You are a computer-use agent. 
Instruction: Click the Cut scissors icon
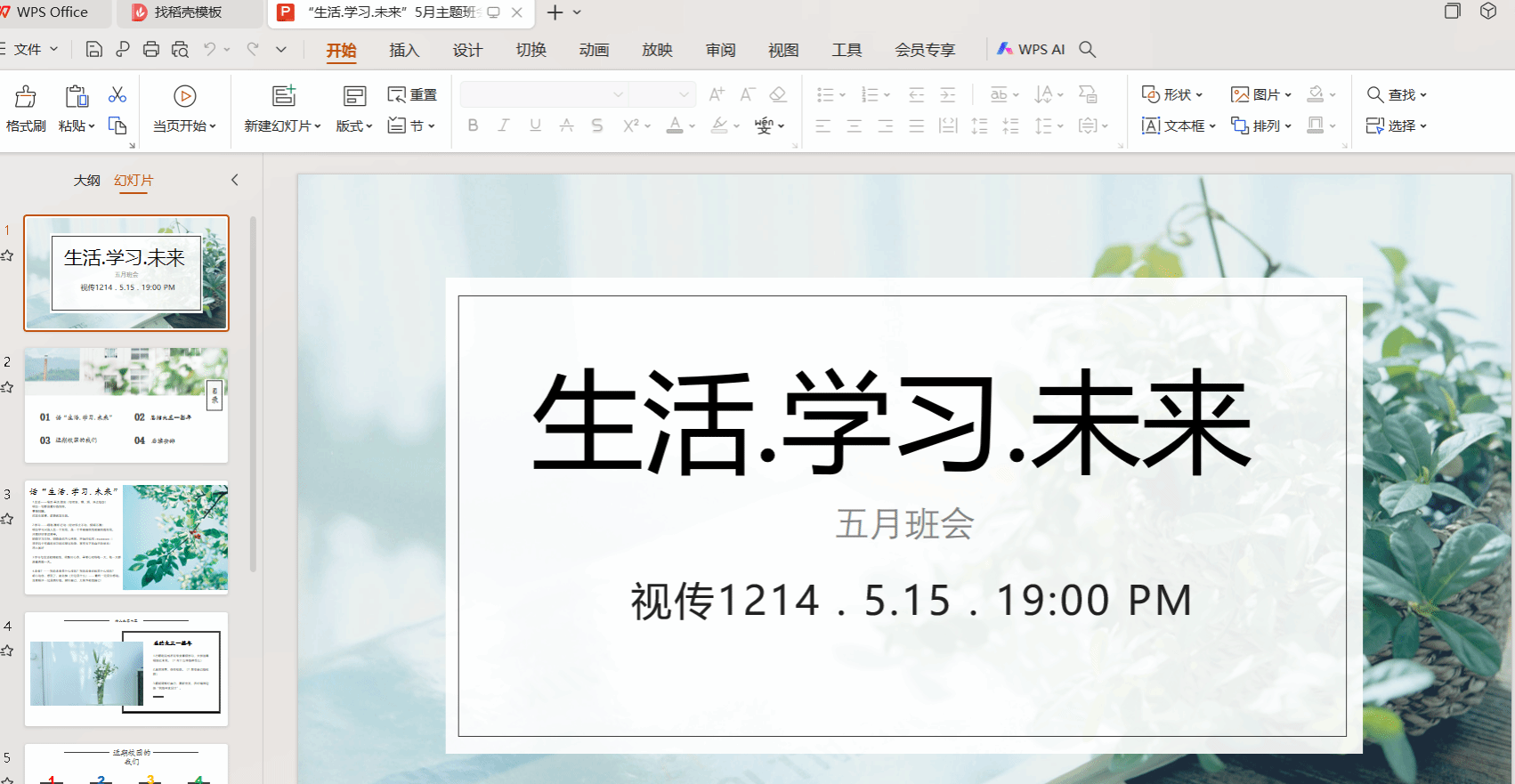click(x=117, y=94)
